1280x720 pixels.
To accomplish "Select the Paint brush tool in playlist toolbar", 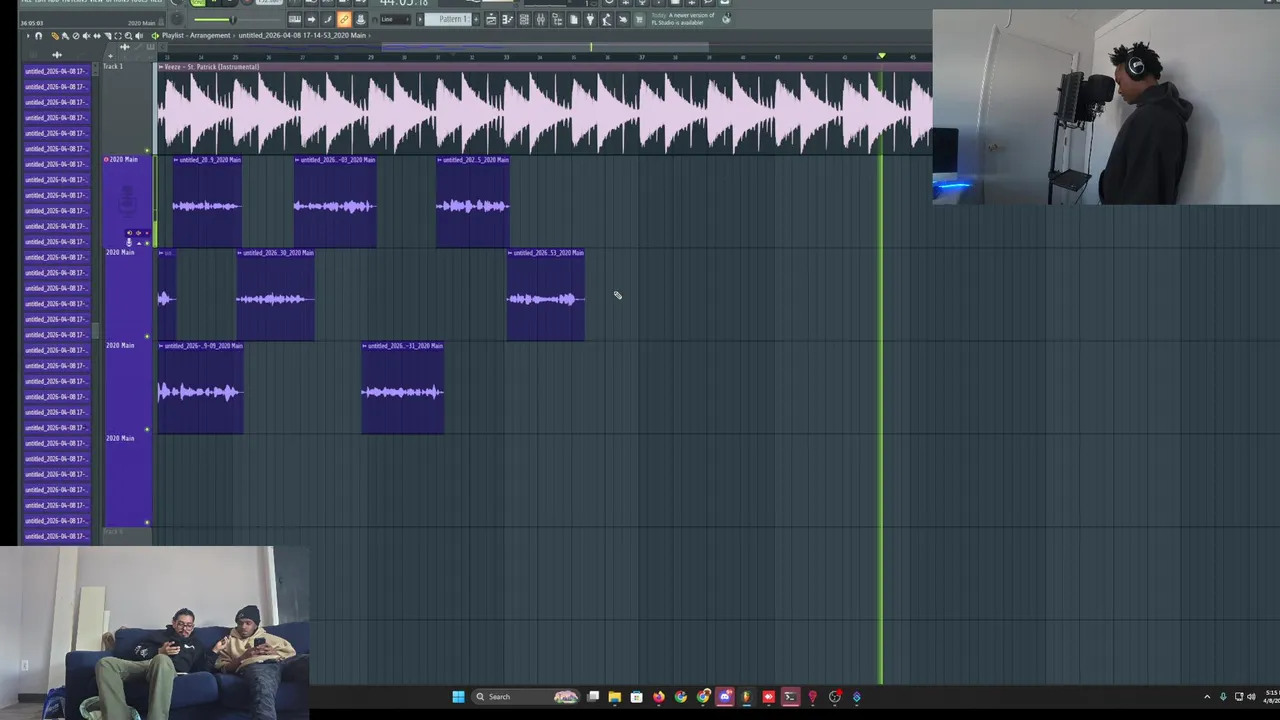I will pos(65,36).
